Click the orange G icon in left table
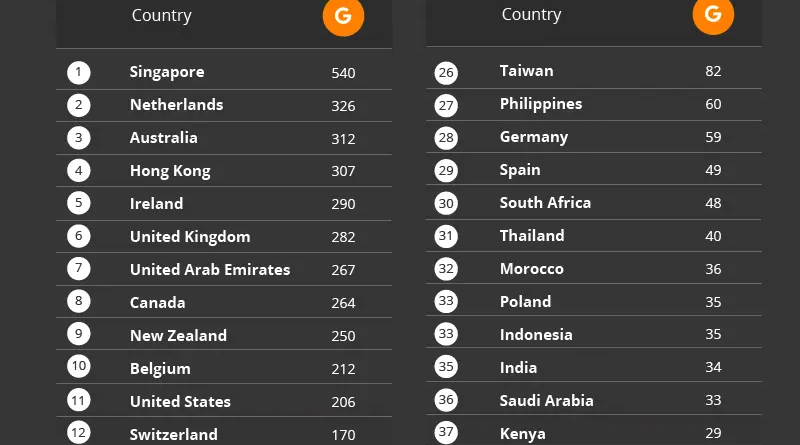 (x=343, y=16)
